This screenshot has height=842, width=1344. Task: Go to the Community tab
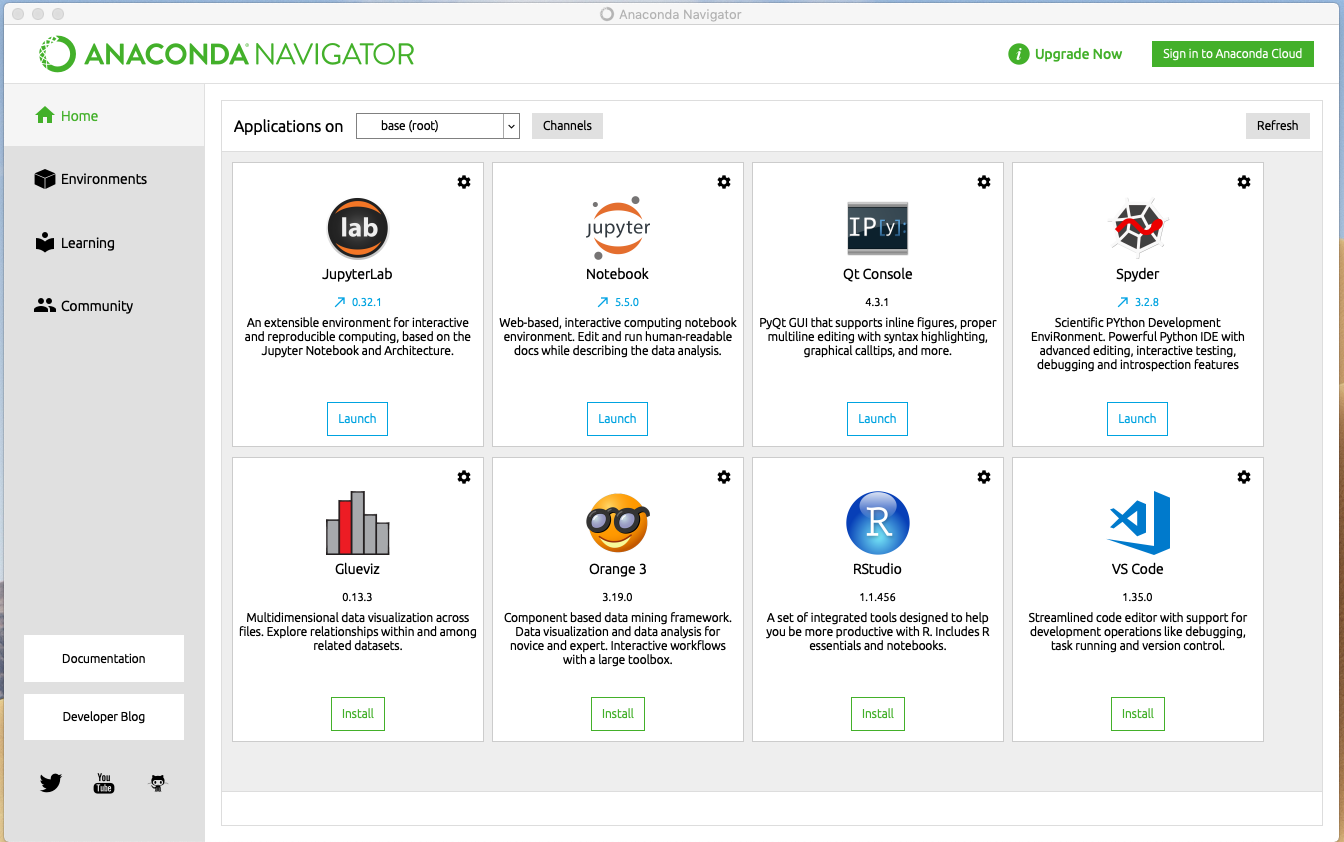click(x=96, y=306)
